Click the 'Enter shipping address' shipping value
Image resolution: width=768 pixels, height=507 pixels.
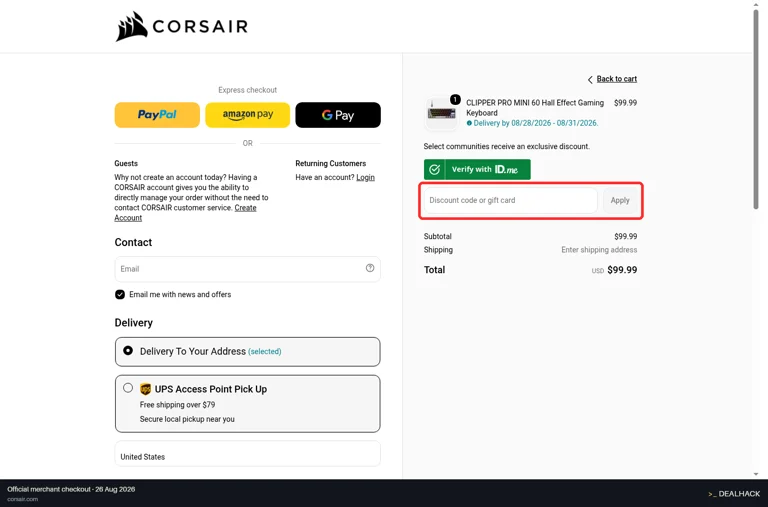(599, 250)
